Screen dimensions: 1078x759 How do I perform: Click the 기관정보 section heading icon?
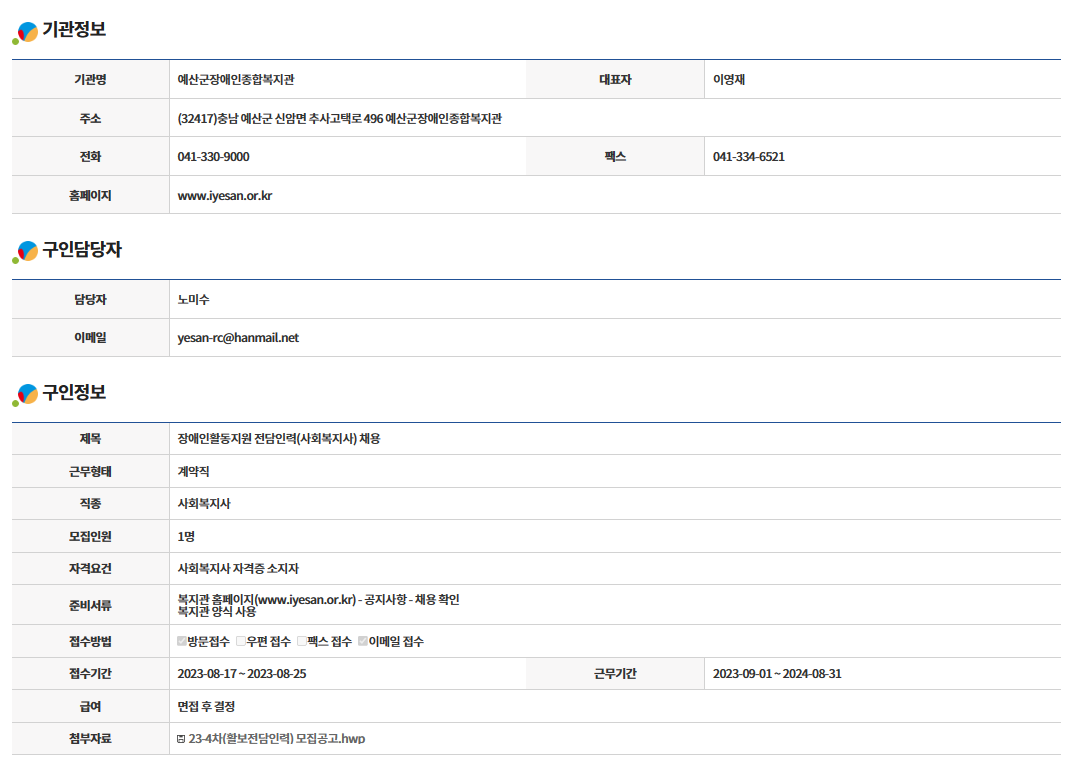tap(25, 33)
